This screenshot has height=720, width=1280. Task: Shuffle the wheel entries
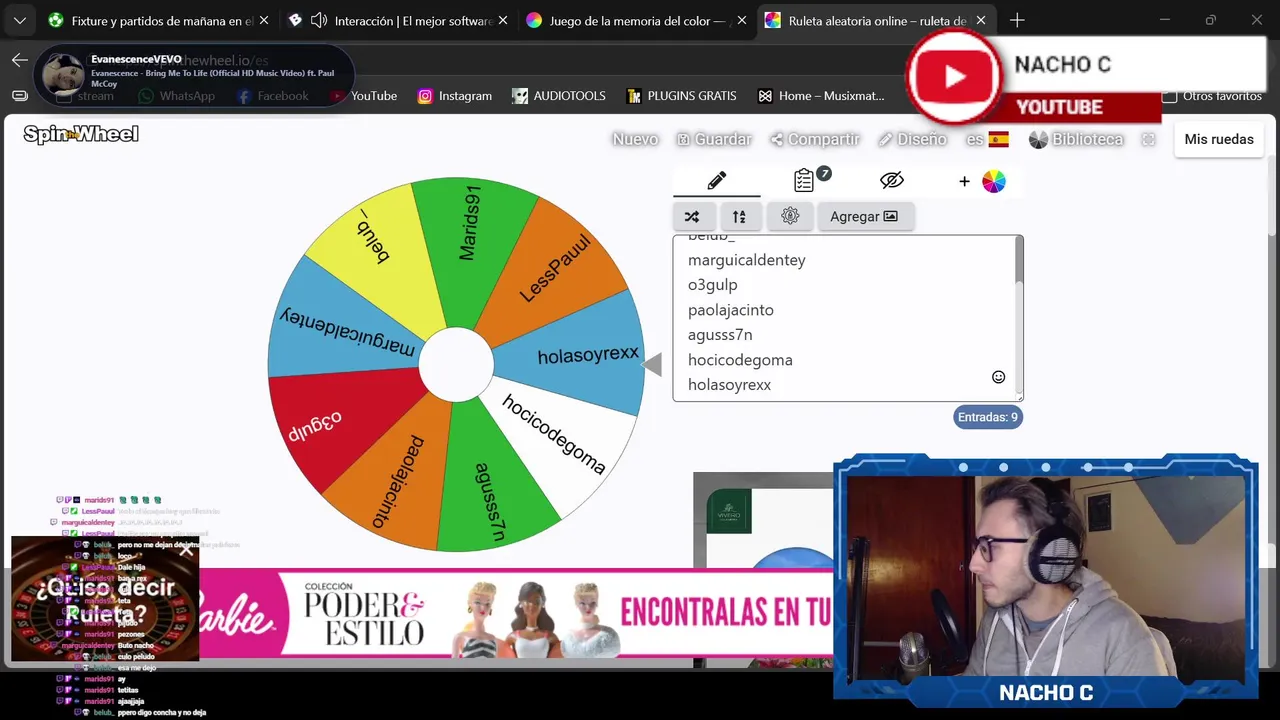pyautogui.click(x=692, y=216)
